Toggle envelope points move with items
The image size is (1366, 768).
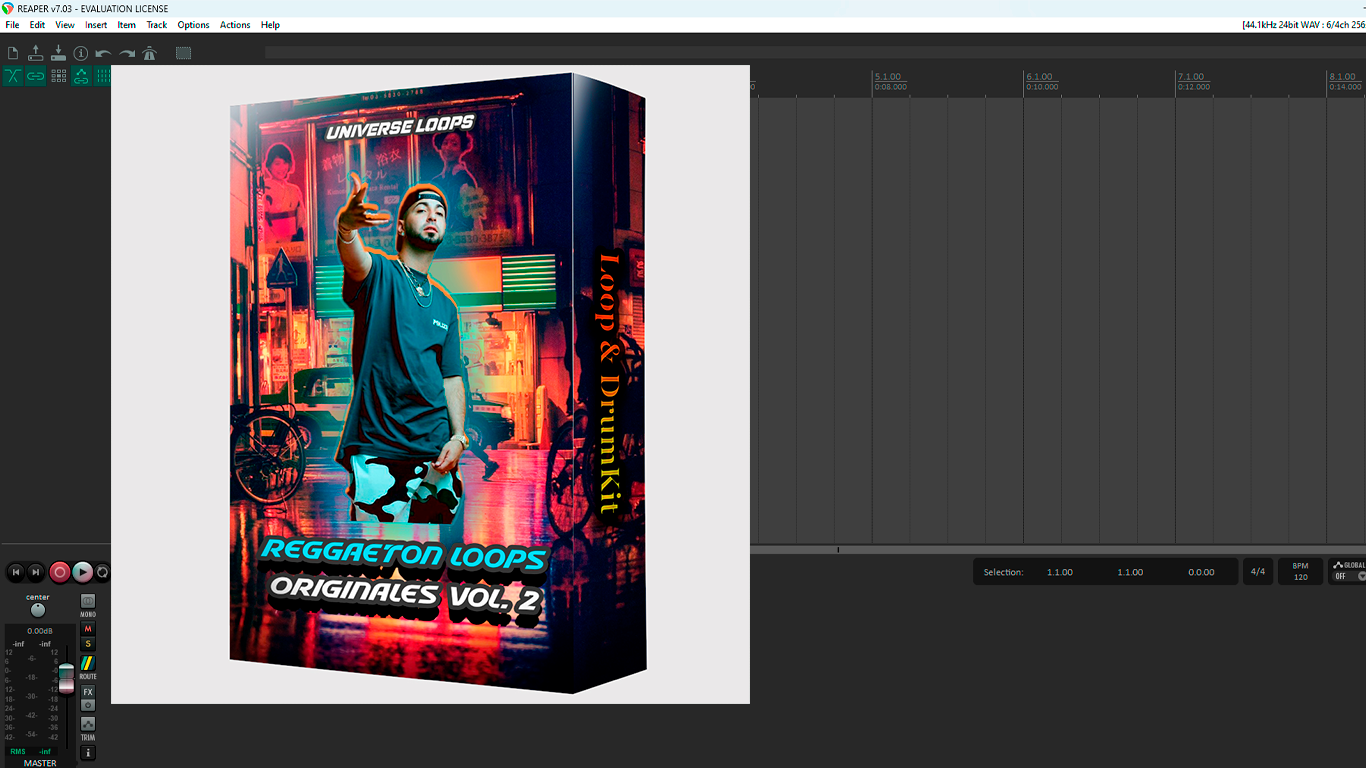(81, 76)
